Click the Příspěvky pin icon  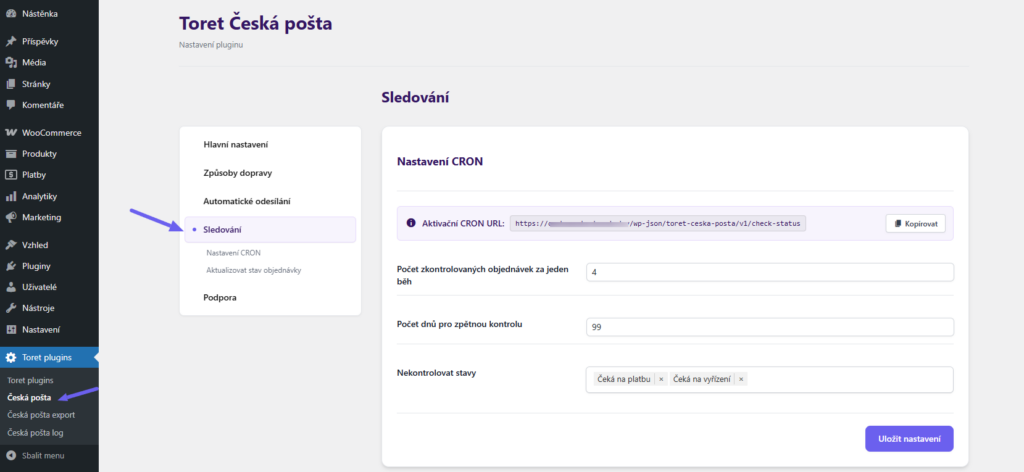click(10, 42)
